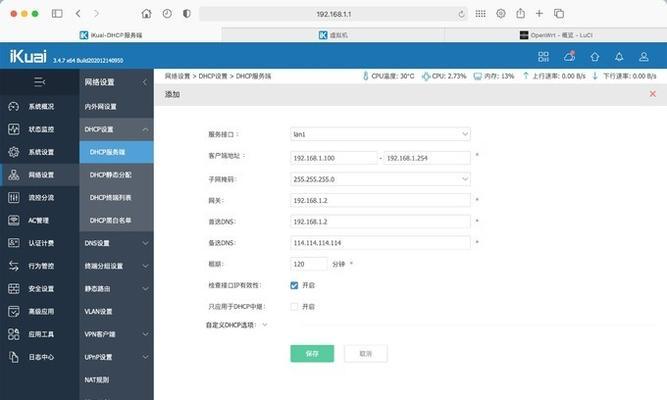667x400 pixels.
Task: Open 认证计费 sidebar item
Action: 39,243
